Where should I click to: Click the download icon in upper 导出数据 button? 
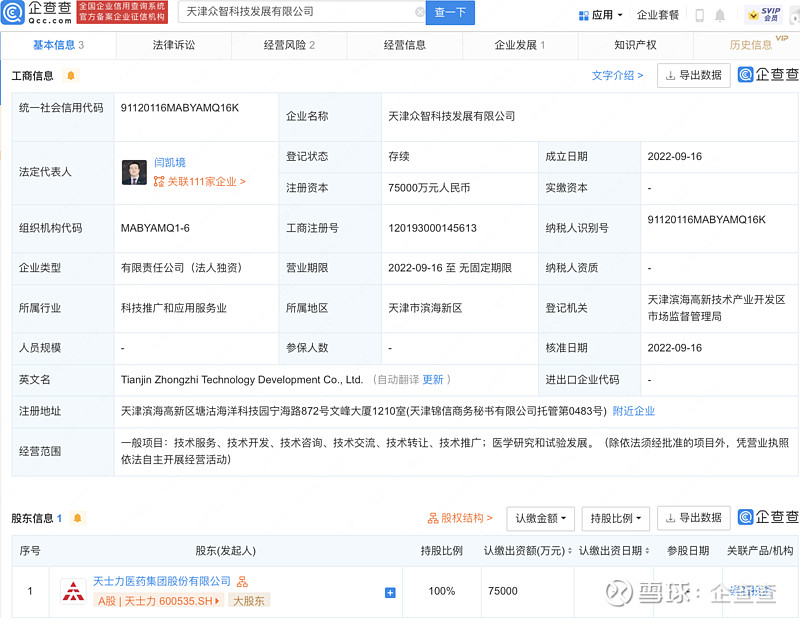pyautogui.click(x=670, y=76)
